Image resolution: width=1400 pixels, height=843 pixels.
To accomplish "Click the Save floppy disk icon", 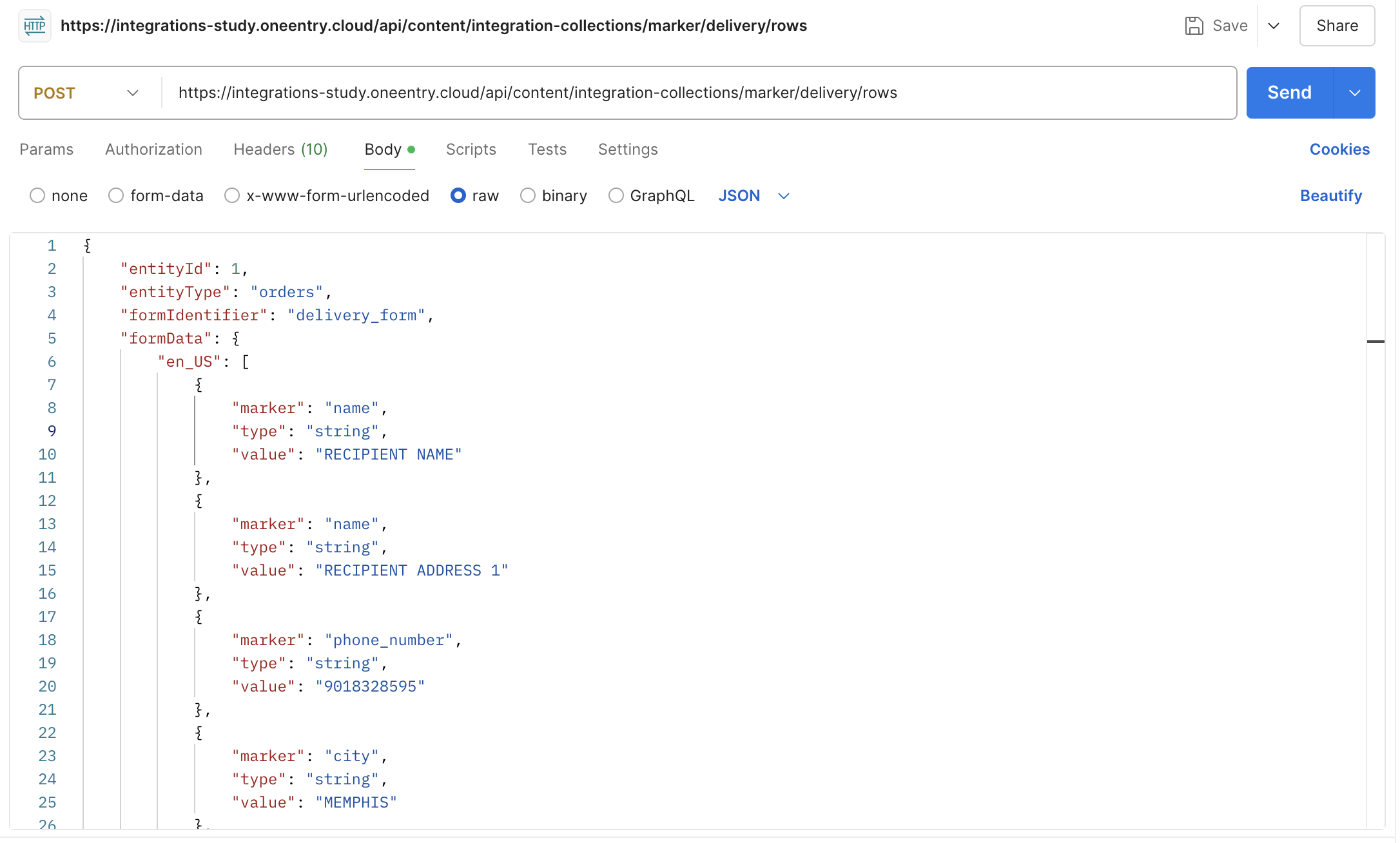I will [1194, 26].
